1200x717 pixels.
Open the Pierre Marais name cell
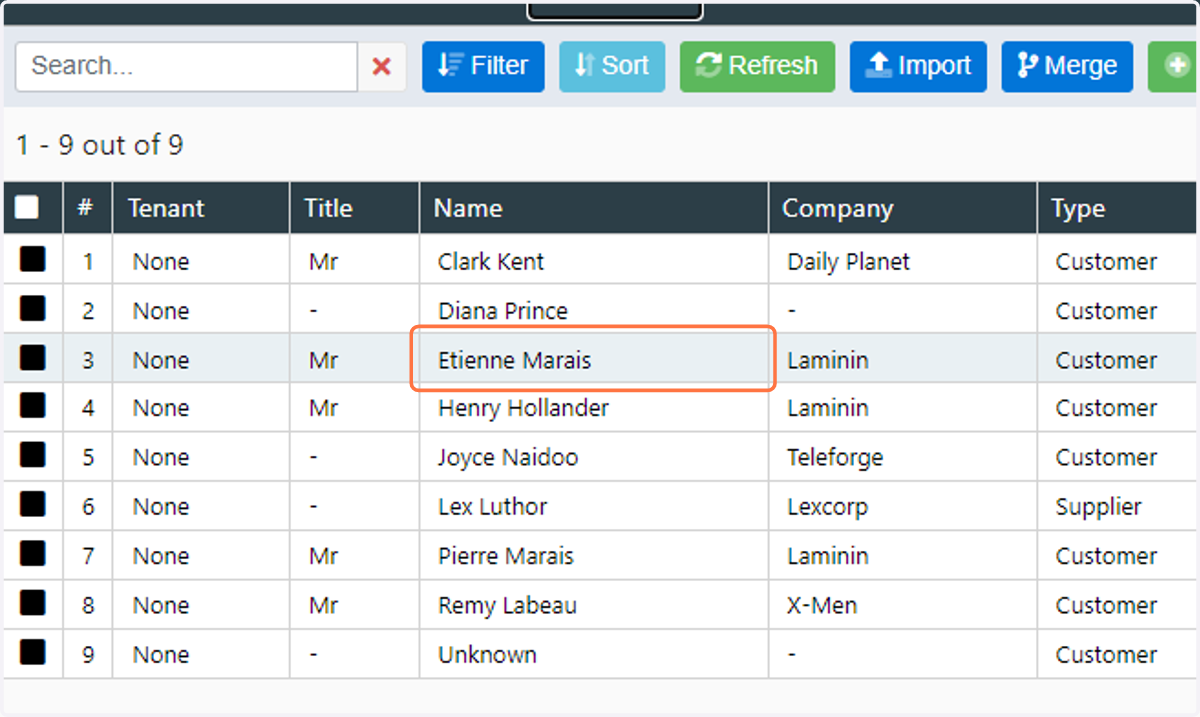click(x=594, y=555)
